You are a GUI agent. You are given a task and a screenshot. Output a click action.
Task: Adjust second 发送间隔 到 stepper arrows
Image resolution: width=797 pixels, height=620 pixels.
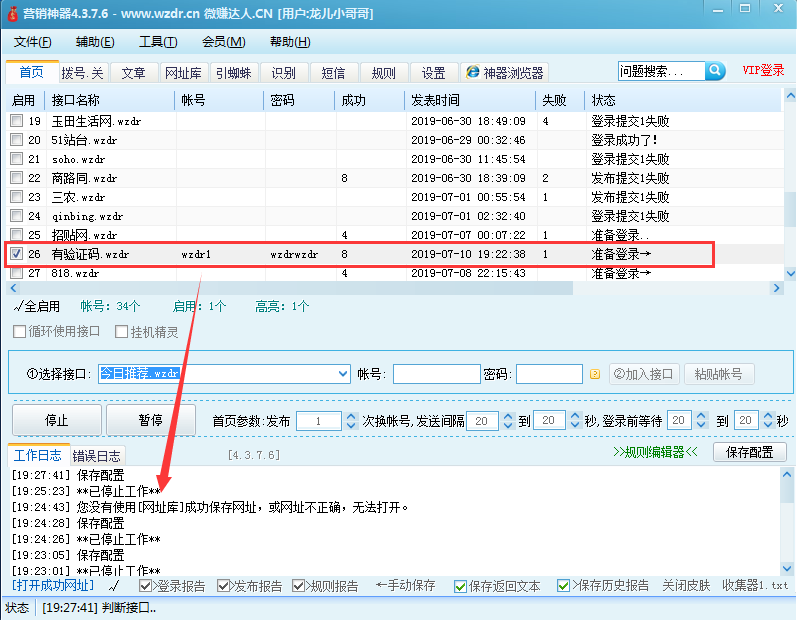(x=574, y=420)
